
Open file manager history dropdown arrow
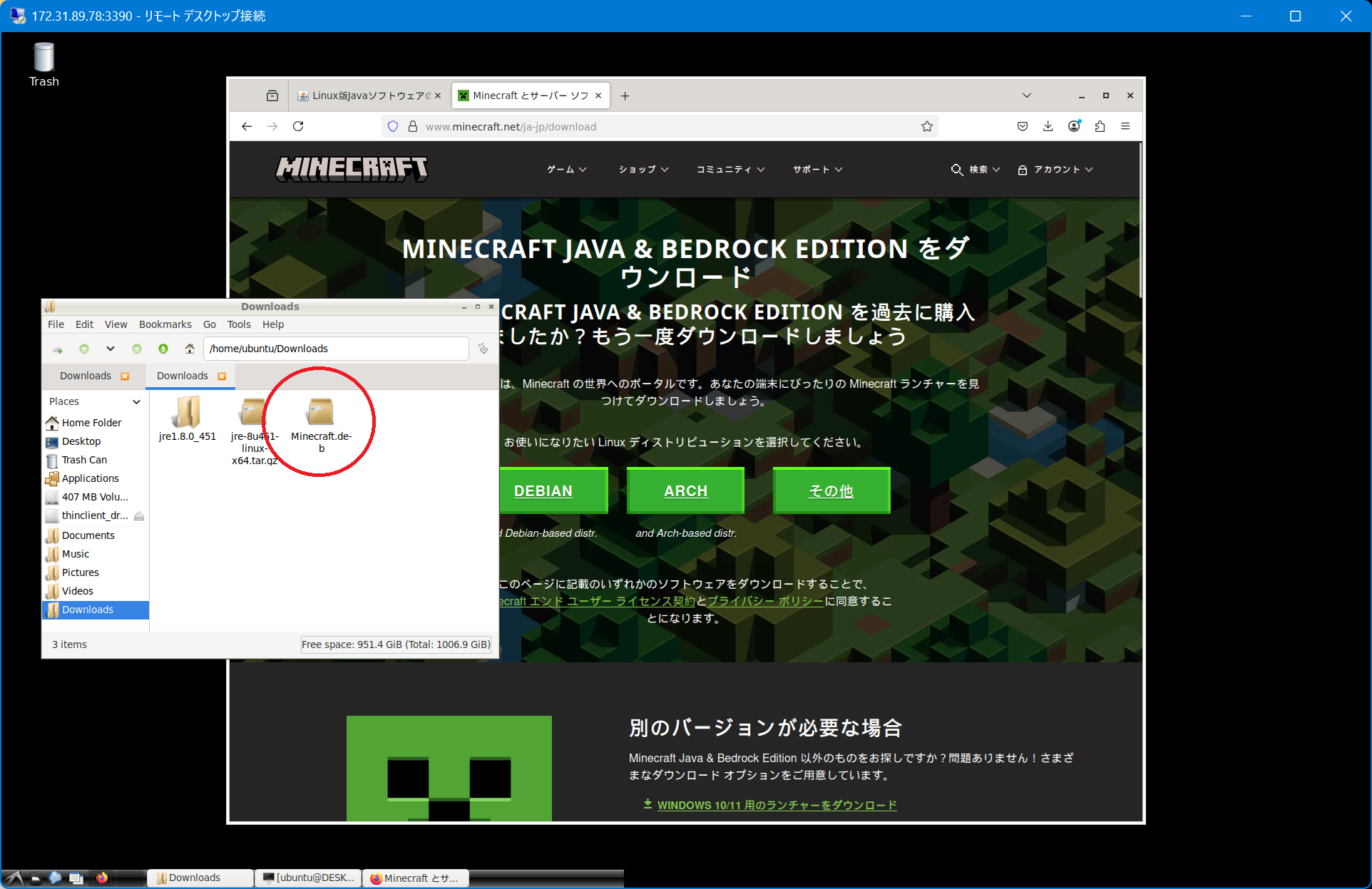point(111,349)
